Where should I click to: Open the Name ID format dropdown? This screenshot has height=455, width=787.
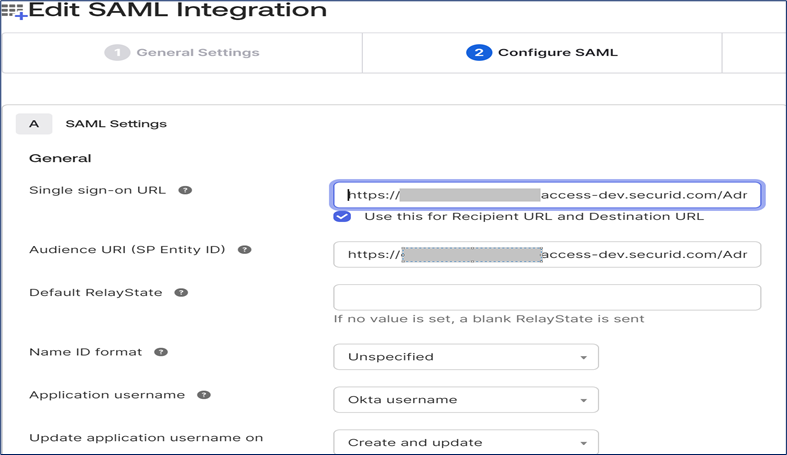(x=465, y=357)
